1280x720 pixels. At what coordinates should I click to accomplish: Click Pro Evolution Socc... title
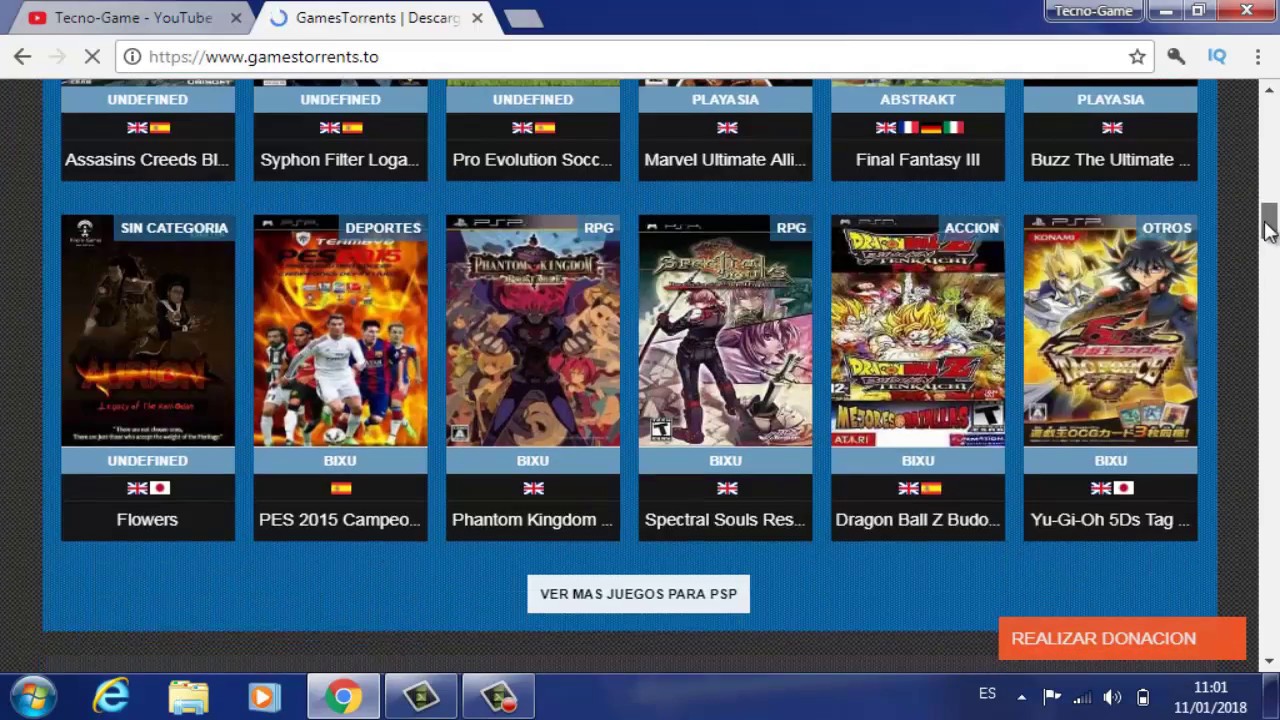[532, 159]
